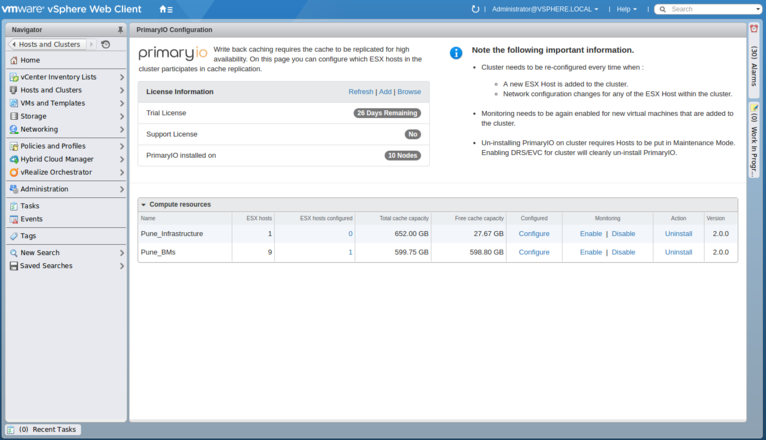Go back to Hosts and Clusters

[x=47, y=44]
